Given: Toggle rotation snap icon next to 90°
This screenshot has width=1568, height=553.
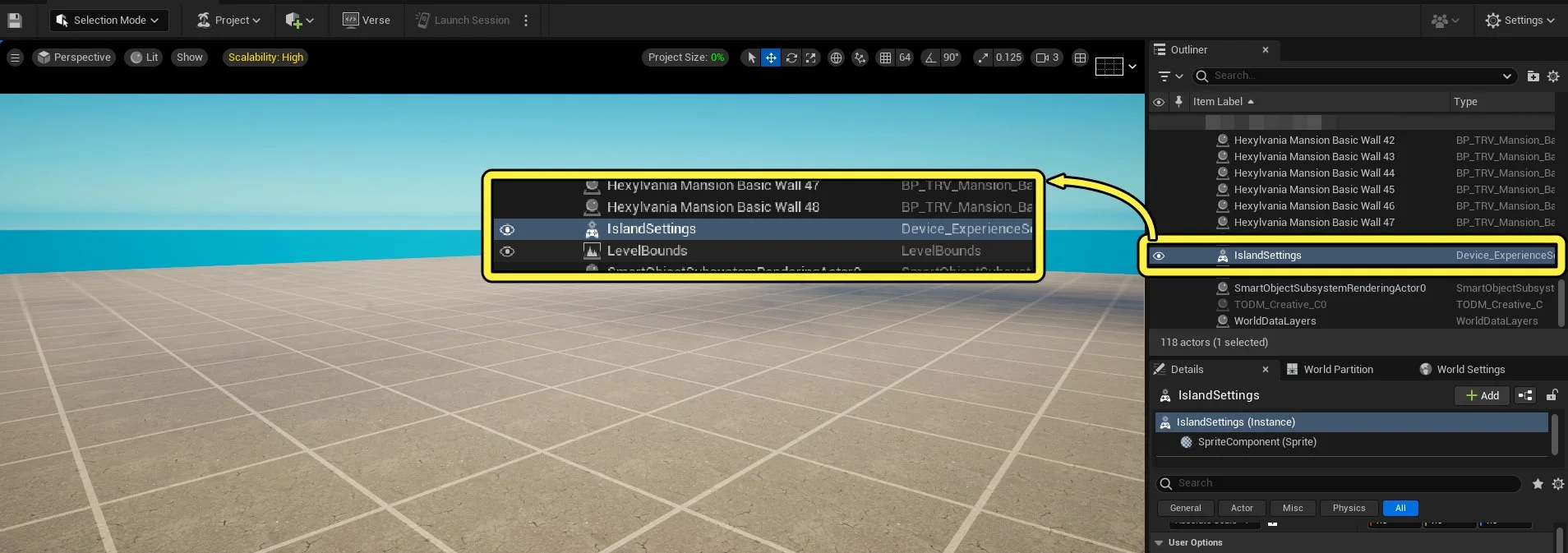Looking at the screenshot, I should tap(930, 58).
